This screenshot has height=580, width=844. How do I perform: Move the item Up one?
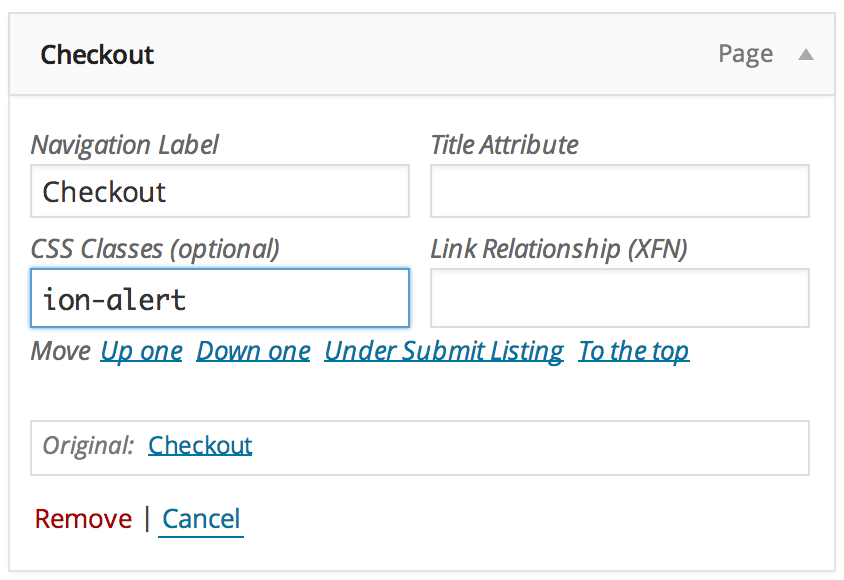[141, 351]
